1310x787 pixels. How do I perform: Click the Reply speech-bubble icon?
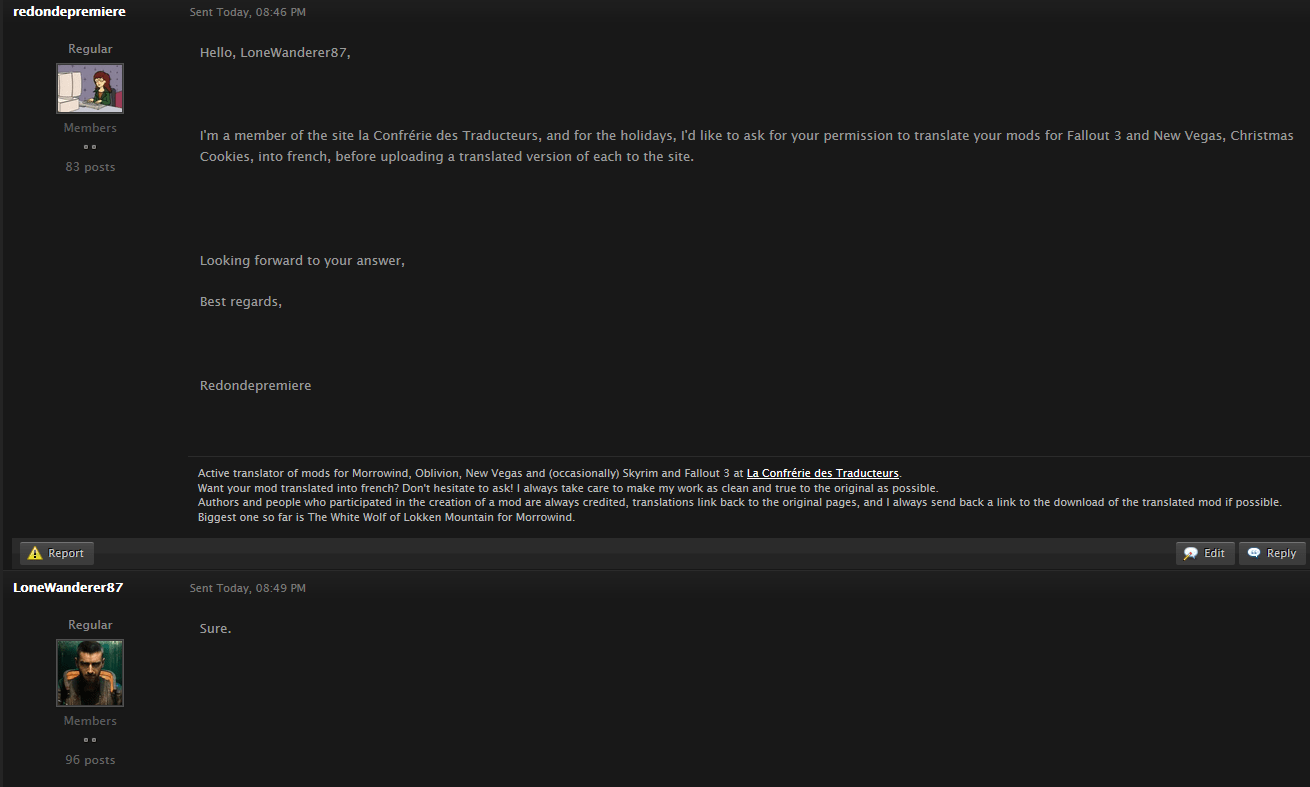click(1254, 553)
